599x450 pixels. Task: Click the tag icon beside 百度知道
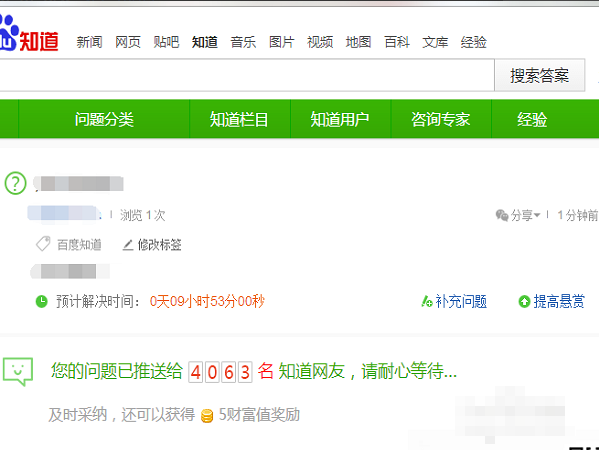pos(43,244)
